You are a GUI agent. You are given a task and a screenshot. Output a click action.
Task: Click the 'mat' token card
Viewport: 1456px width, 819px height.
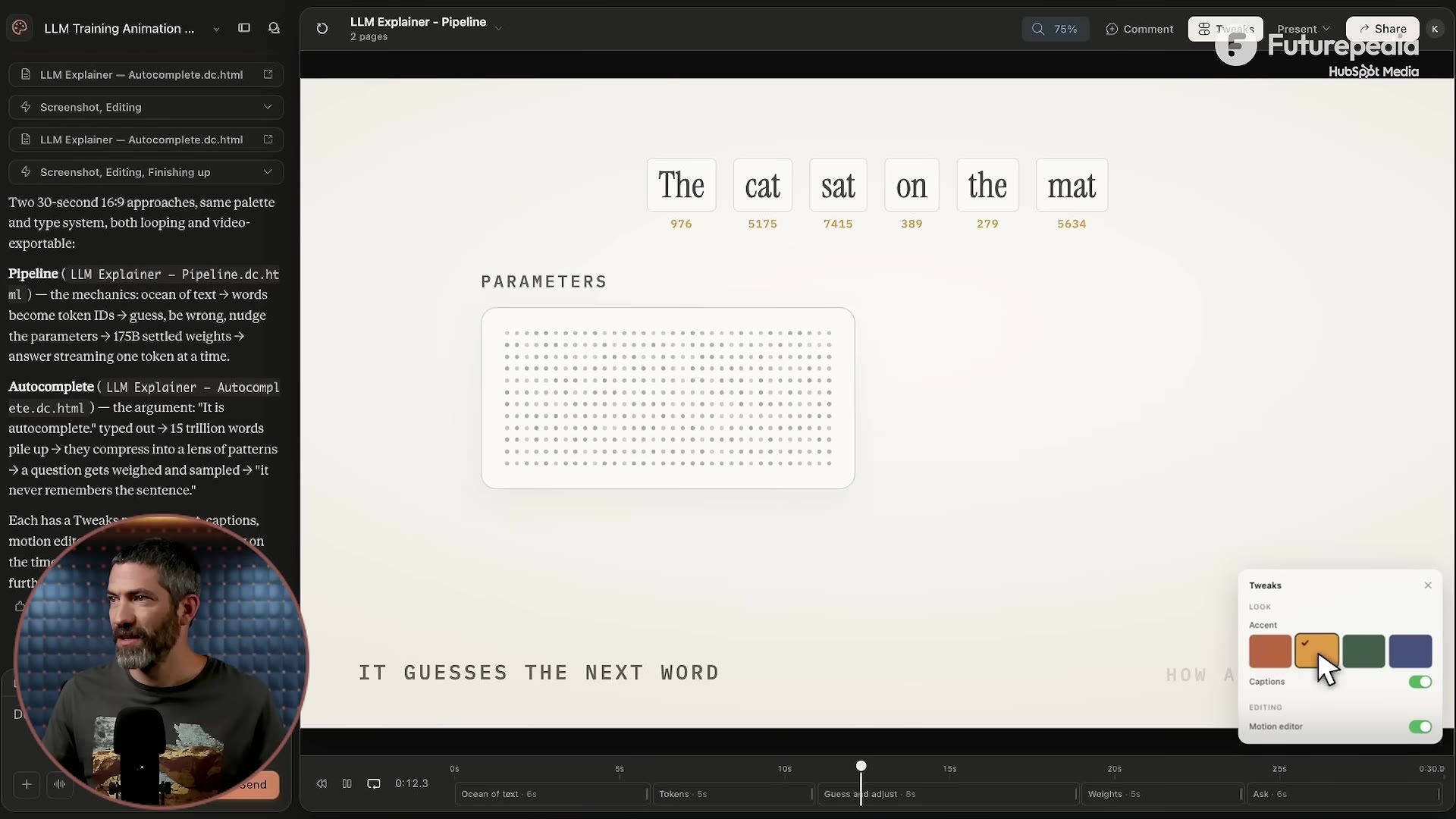tap(1072, 185)
